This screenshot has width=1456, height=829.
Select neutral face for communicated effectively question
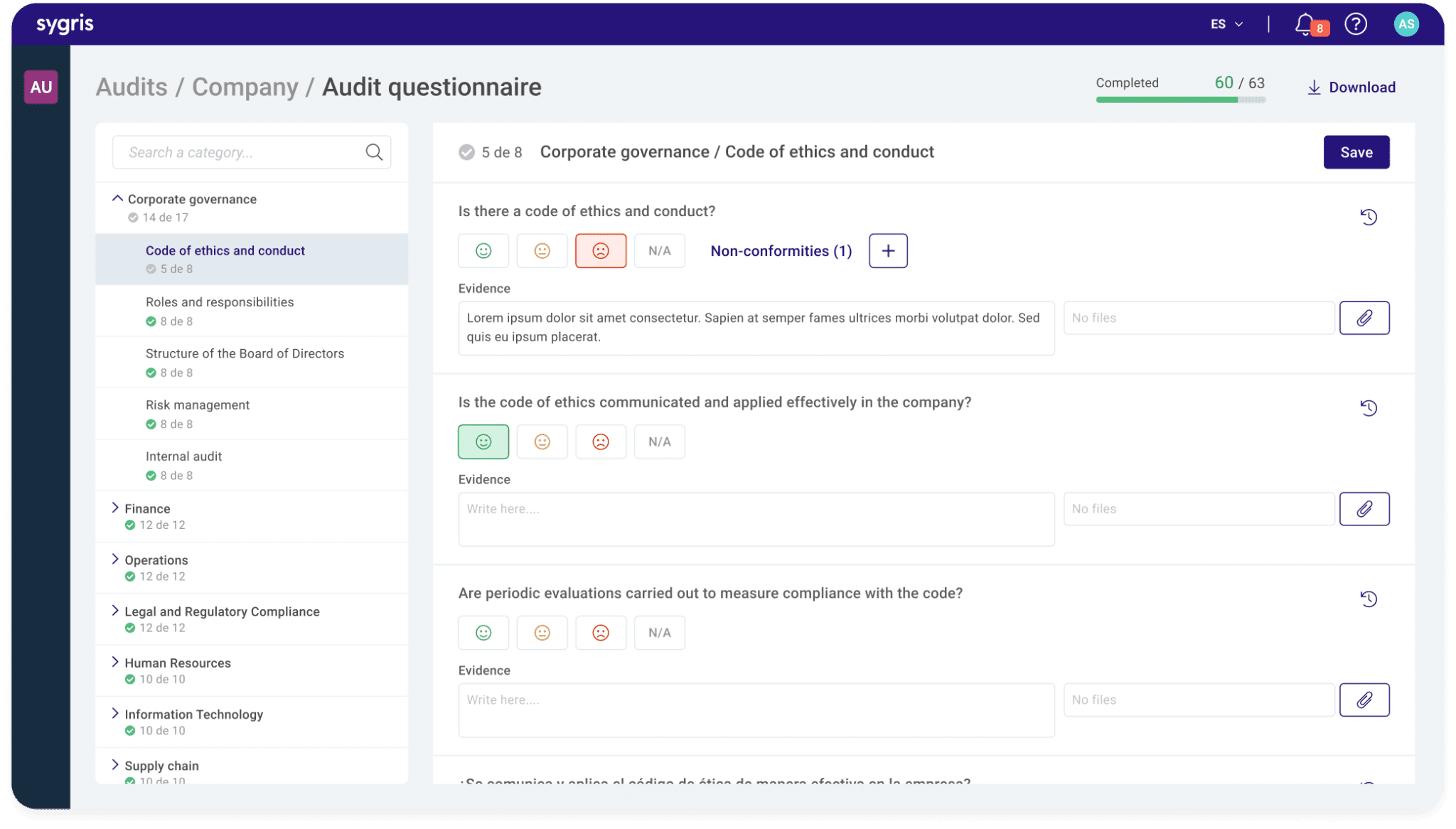(542, 442)
